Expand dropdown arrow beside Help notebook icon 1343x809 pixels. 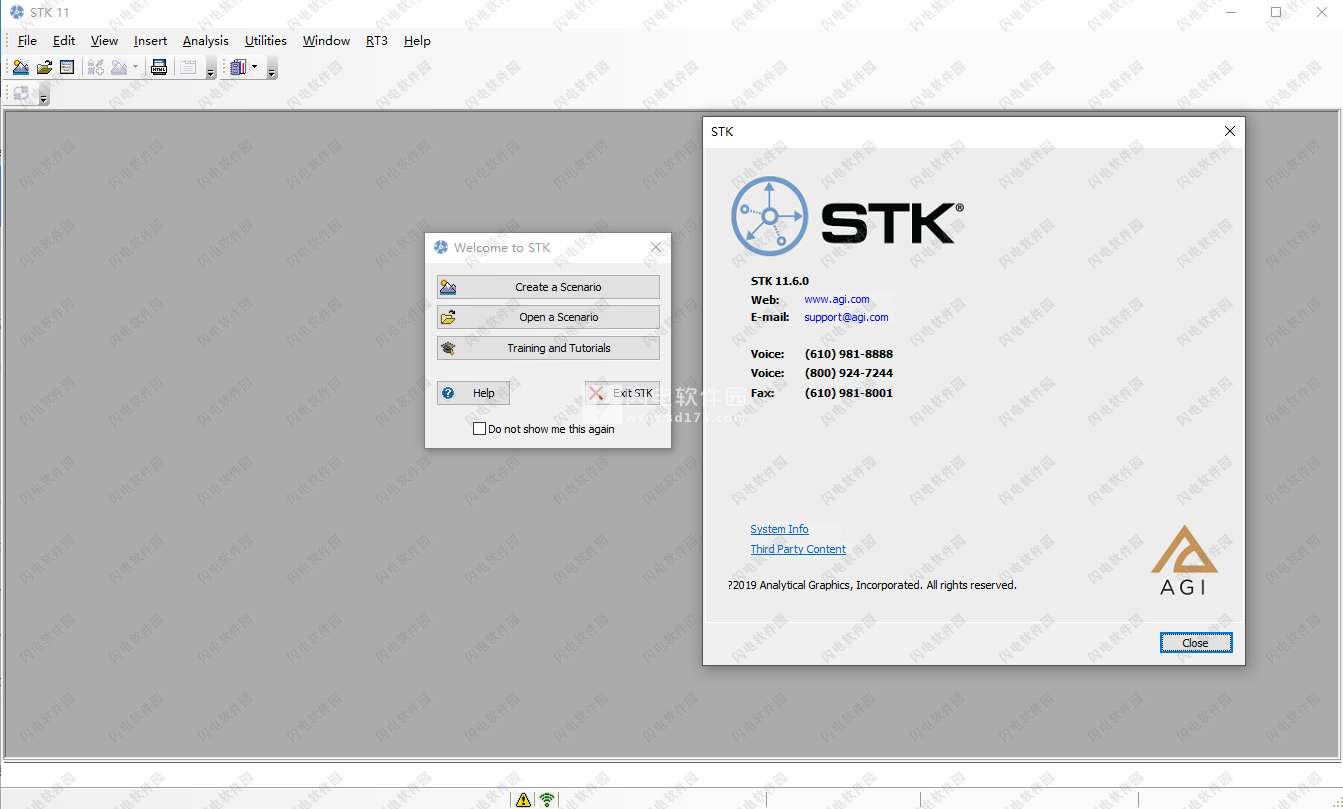(x=255, y=67)
